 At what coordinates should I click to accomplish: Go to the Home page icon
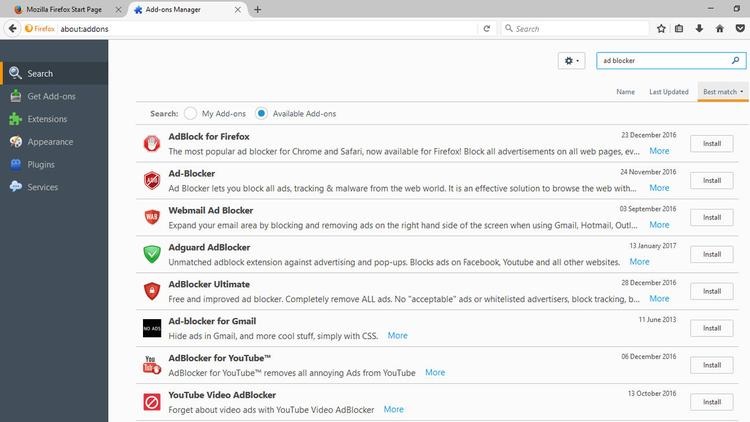pos(719,29)
